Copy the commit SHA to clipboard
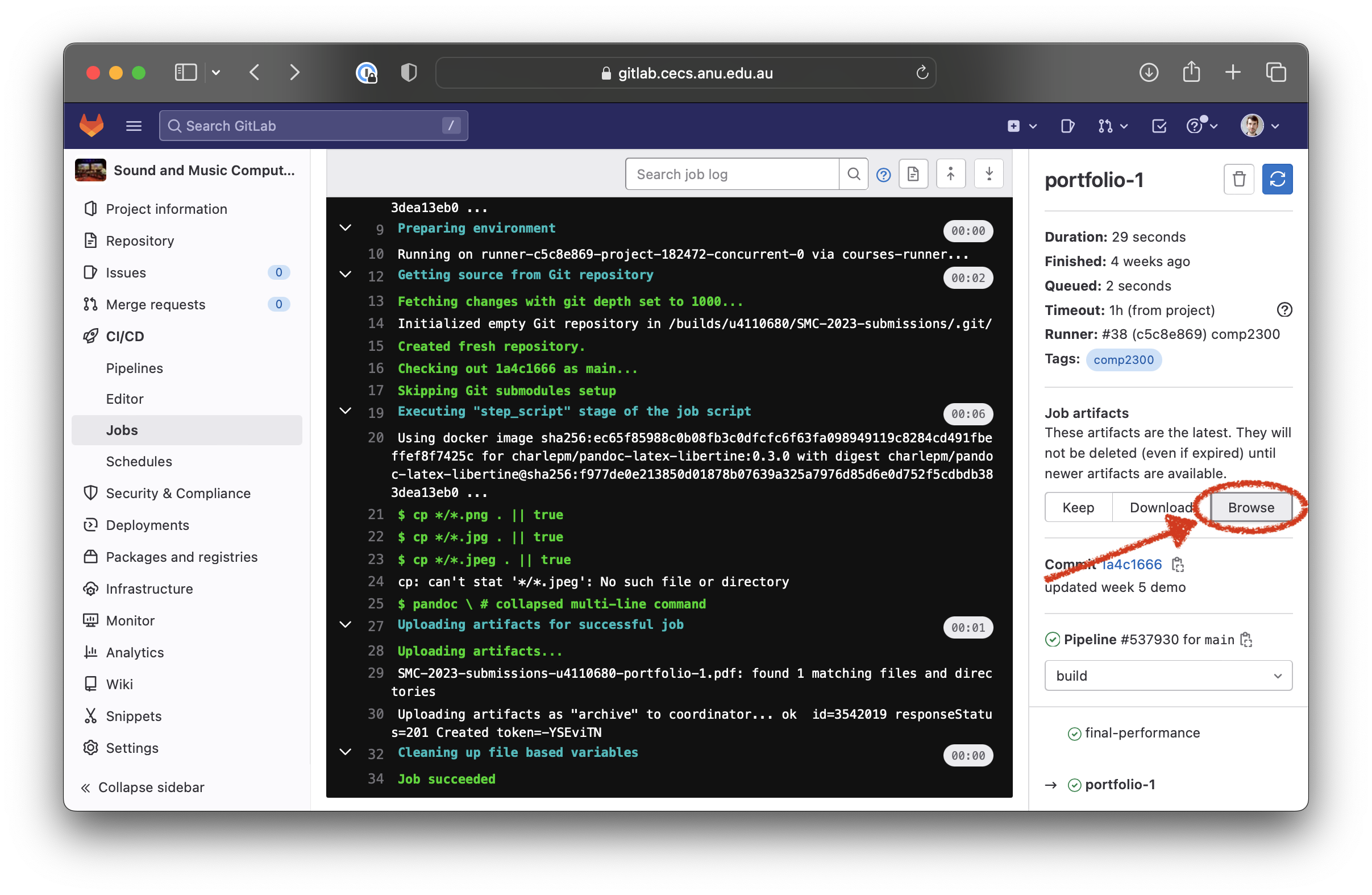 pos(1178,565)
